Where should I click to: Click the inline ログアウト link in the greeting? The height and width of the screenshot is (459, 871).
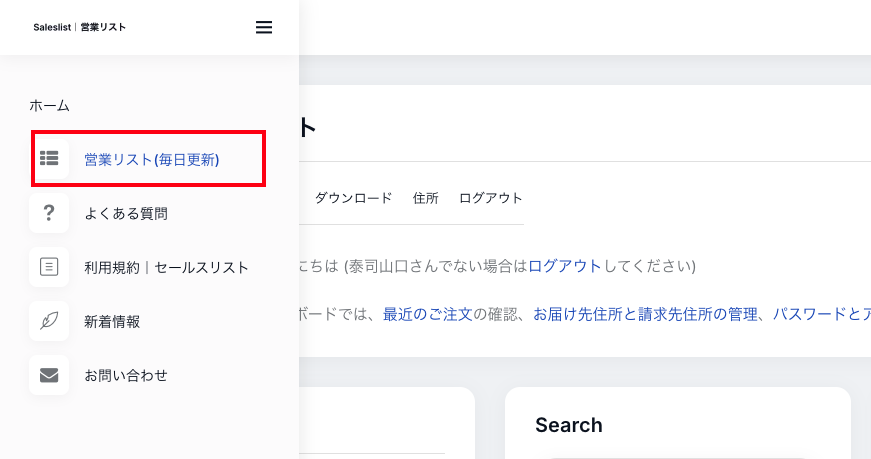[x=565, y=266]
